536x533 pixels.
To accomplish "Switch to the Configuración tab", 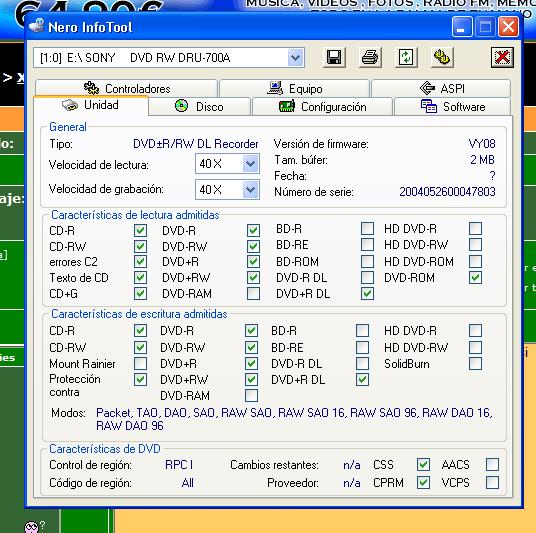I will click(322, 107).
